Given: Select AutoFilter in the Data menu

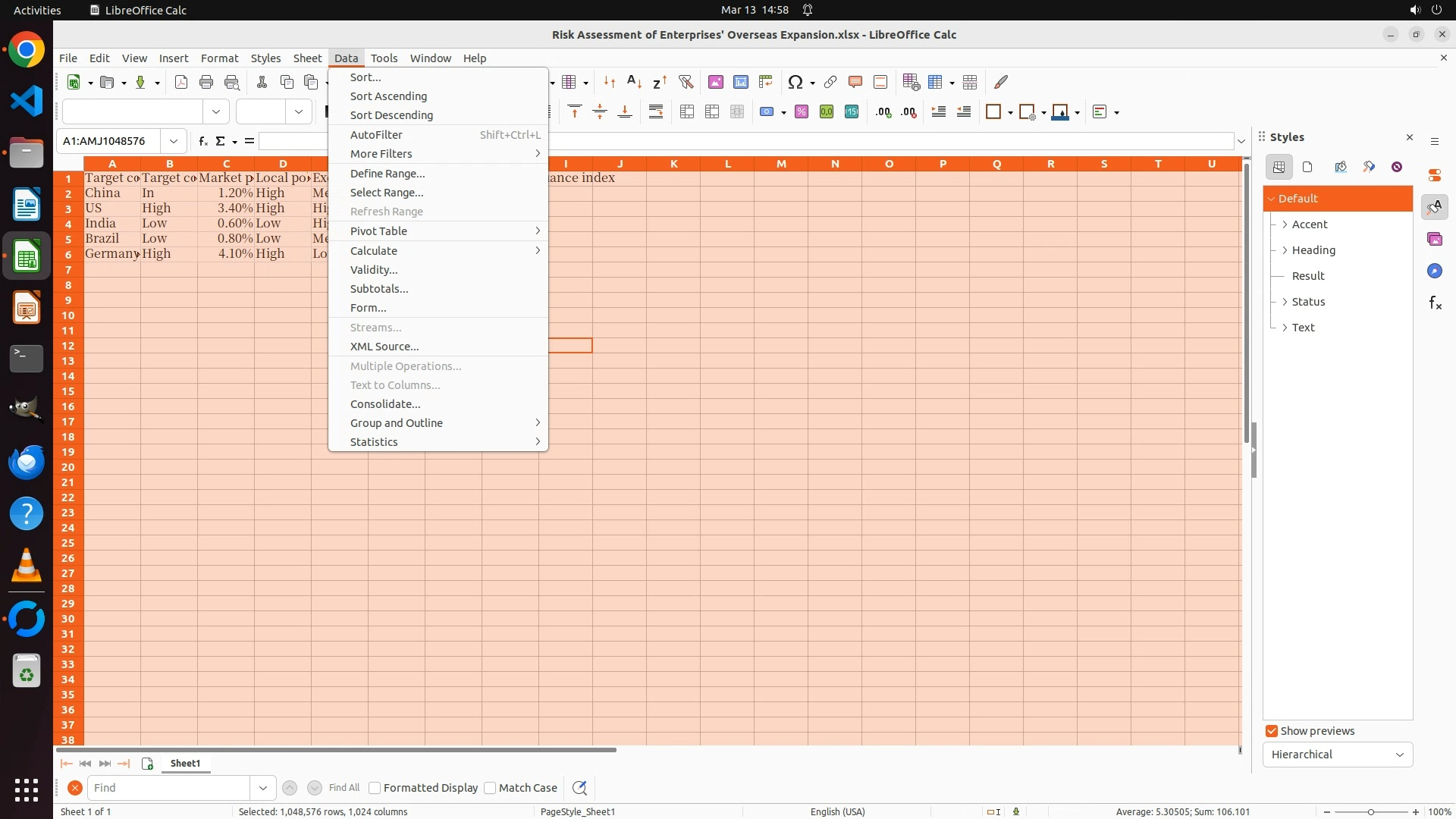Looking at the screenshot, I should coord(376,135).
